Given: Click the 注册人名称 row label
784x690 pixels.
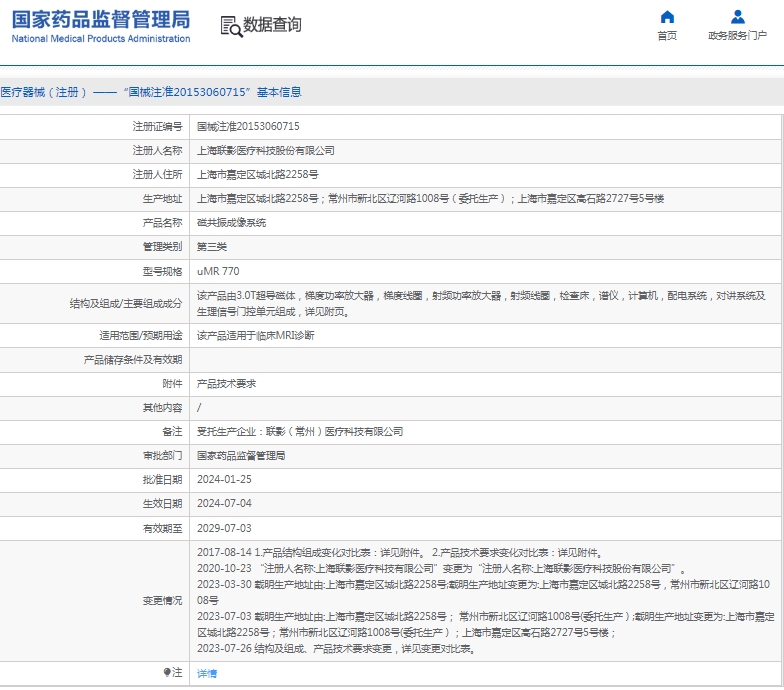Looking at the screenshot, I should tap(158, 150).
